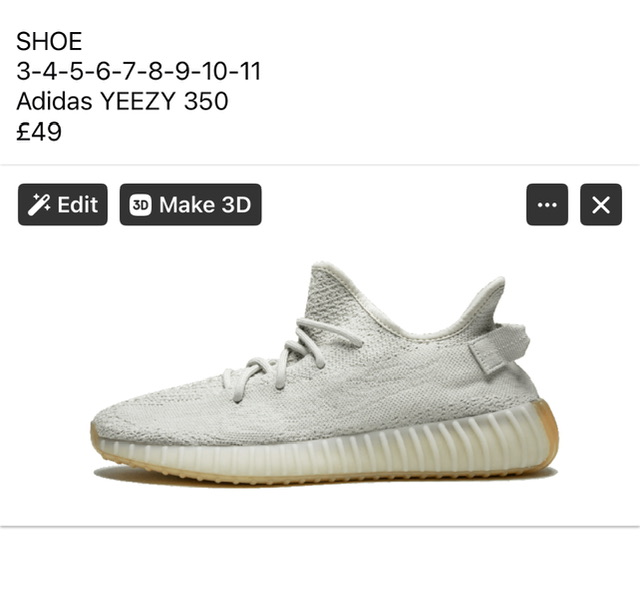Viewport: 640px width, 598px height.
Task: Click the word Edit label
Action: tap(78, 205)
